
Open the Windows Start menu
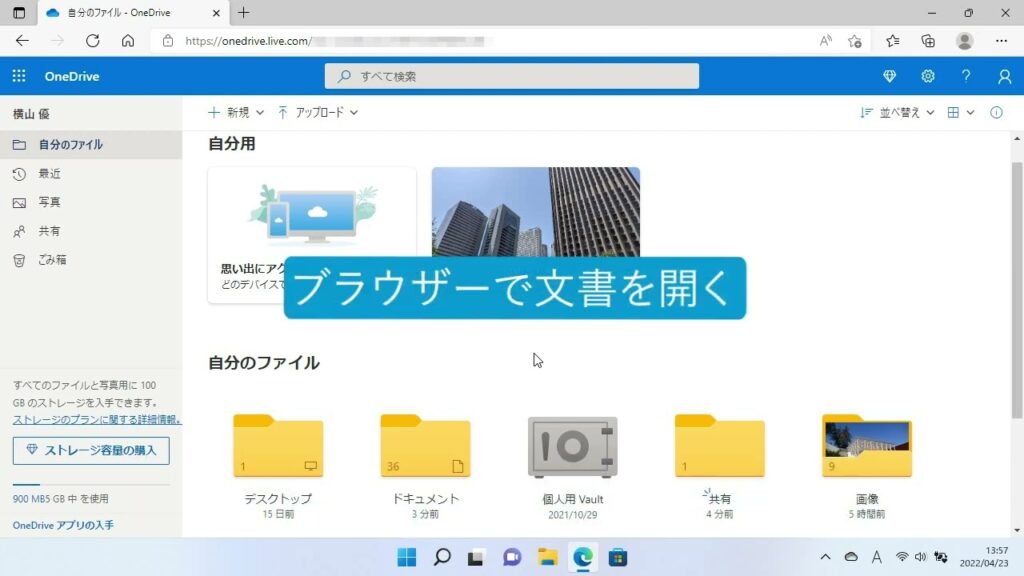point(406,557)
